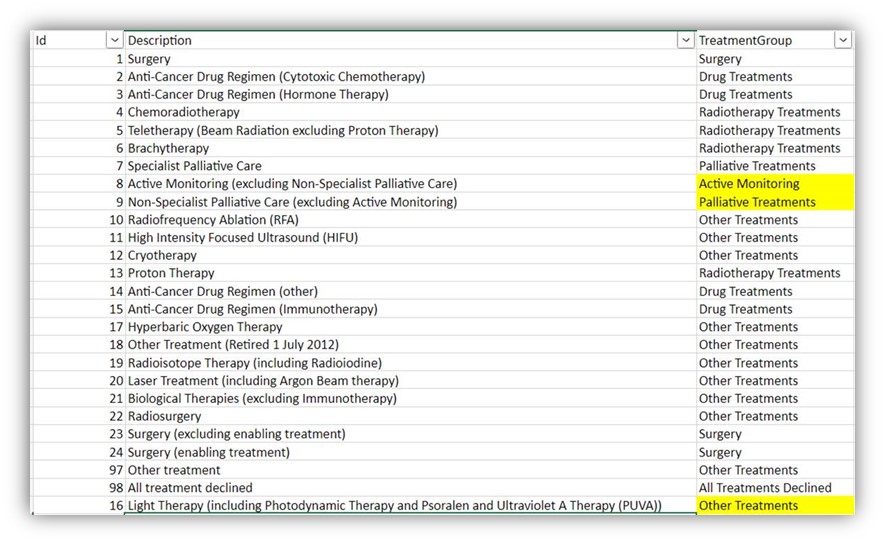
Task: Select the Id cell containing 16
Action: point(78,506)
